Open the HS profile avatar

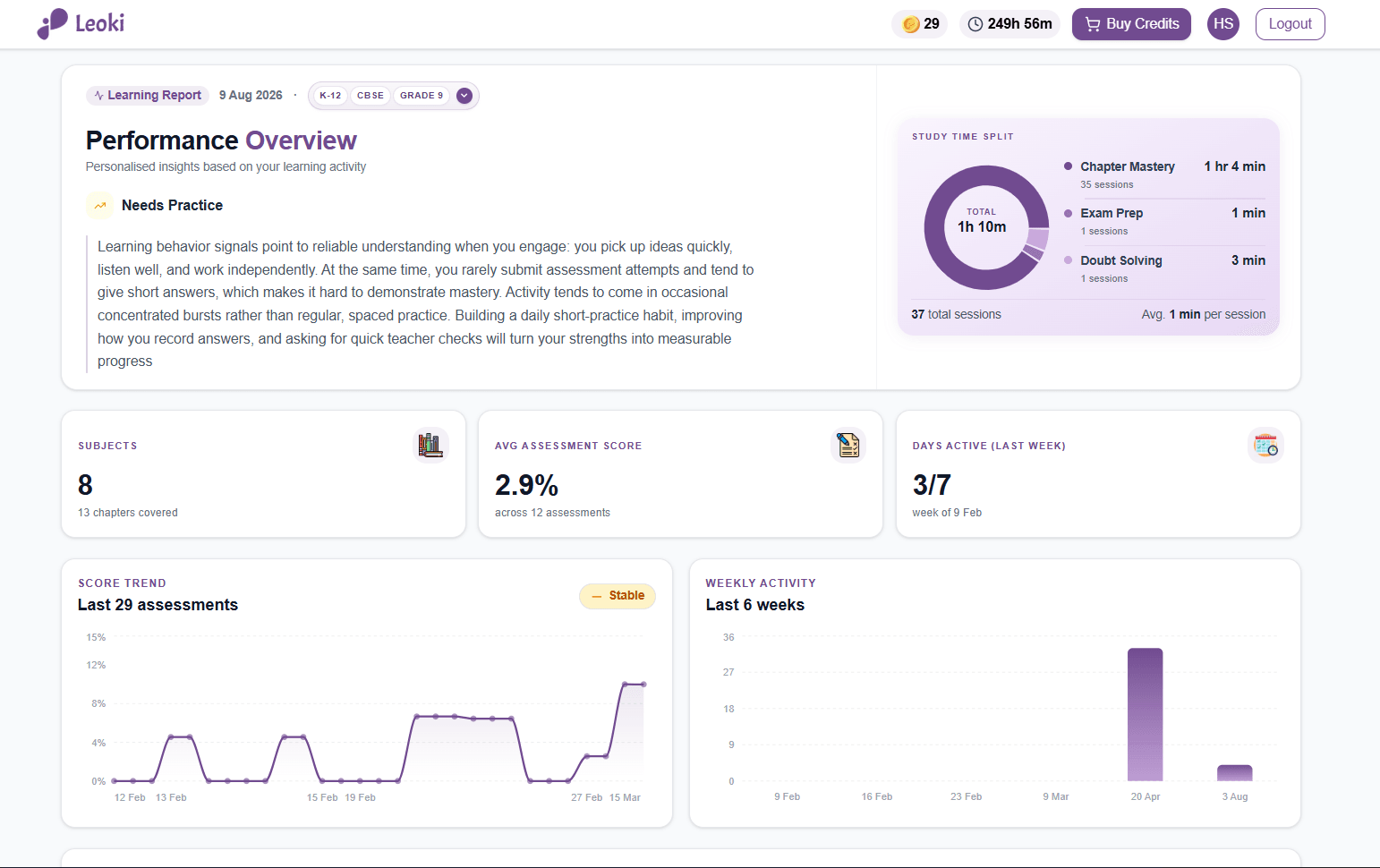point(1223,24)
